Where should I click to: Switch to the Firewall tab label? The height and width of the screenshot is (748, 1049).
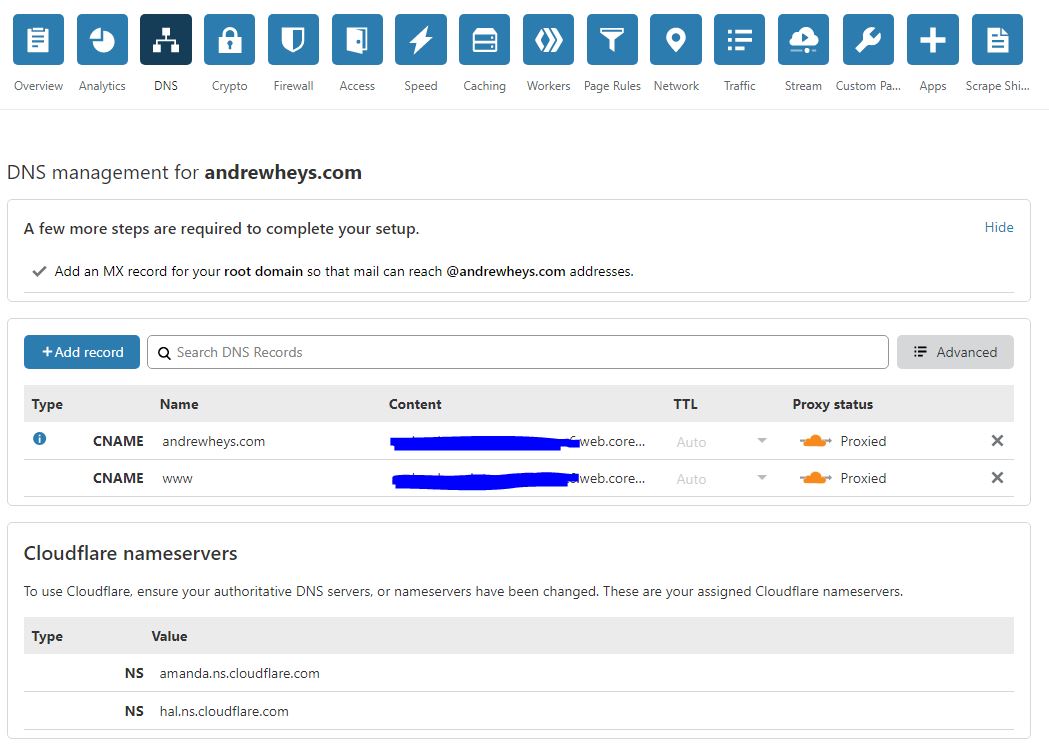tap(293, 86)
